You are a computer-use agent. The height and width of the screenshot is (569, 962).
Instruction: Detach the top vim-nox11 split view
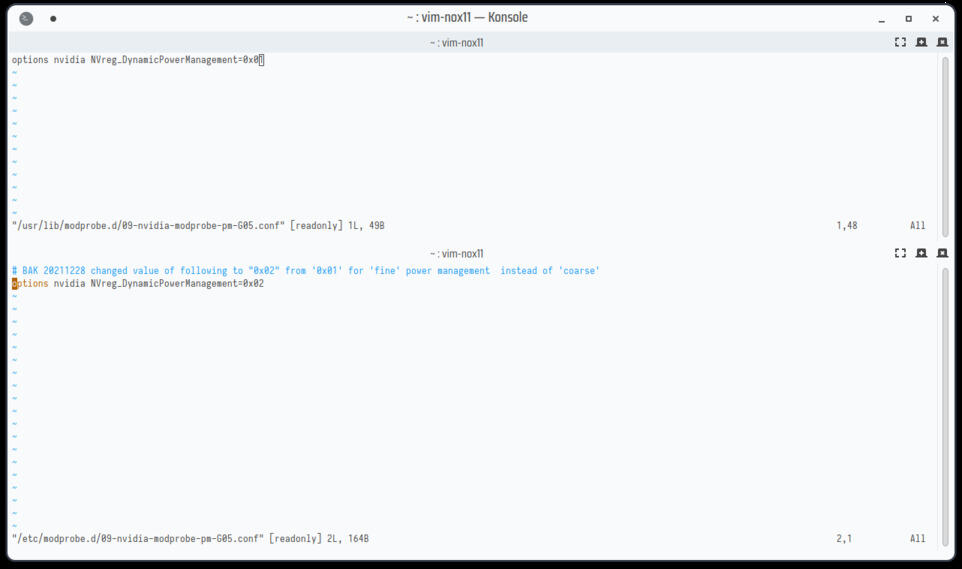(922, 42)
